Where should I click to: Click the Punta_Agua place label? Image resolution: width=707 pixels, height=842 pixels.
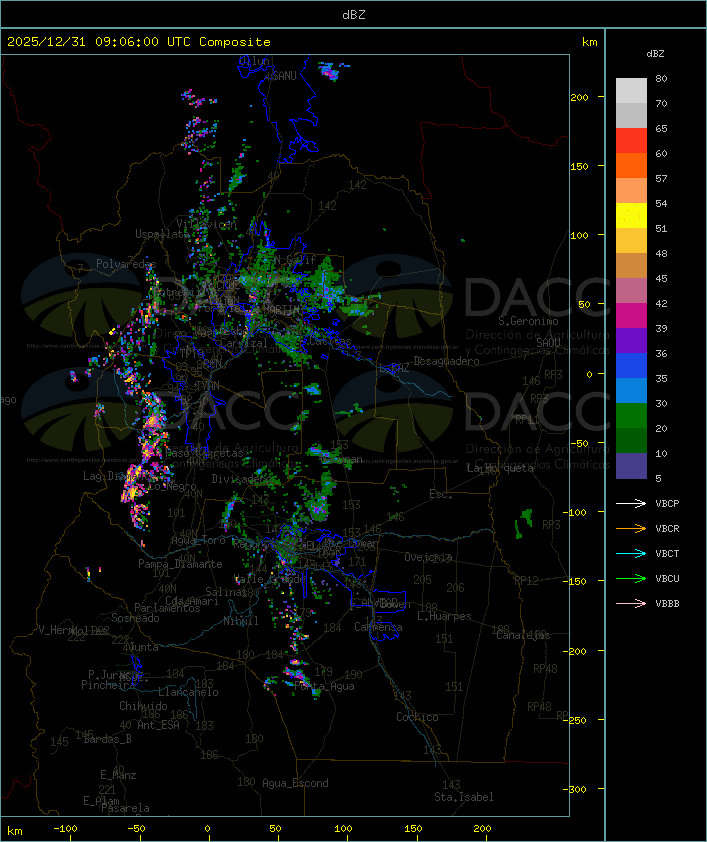(324, 686)
